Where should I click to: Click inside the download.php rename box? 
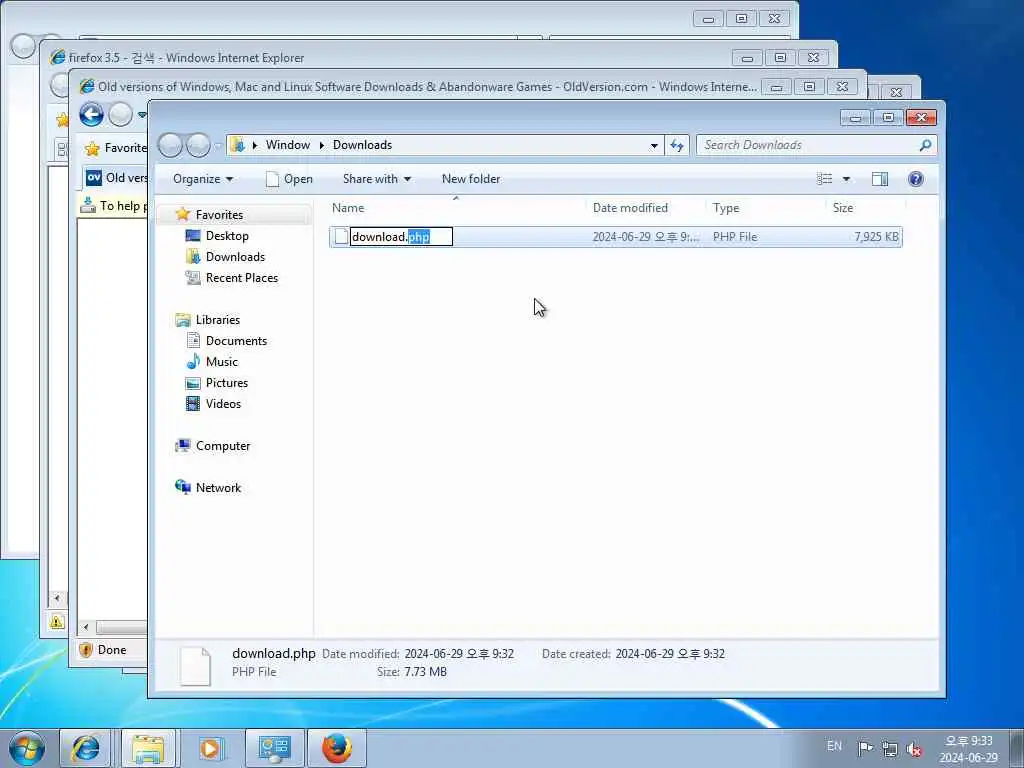click(402, 236)
